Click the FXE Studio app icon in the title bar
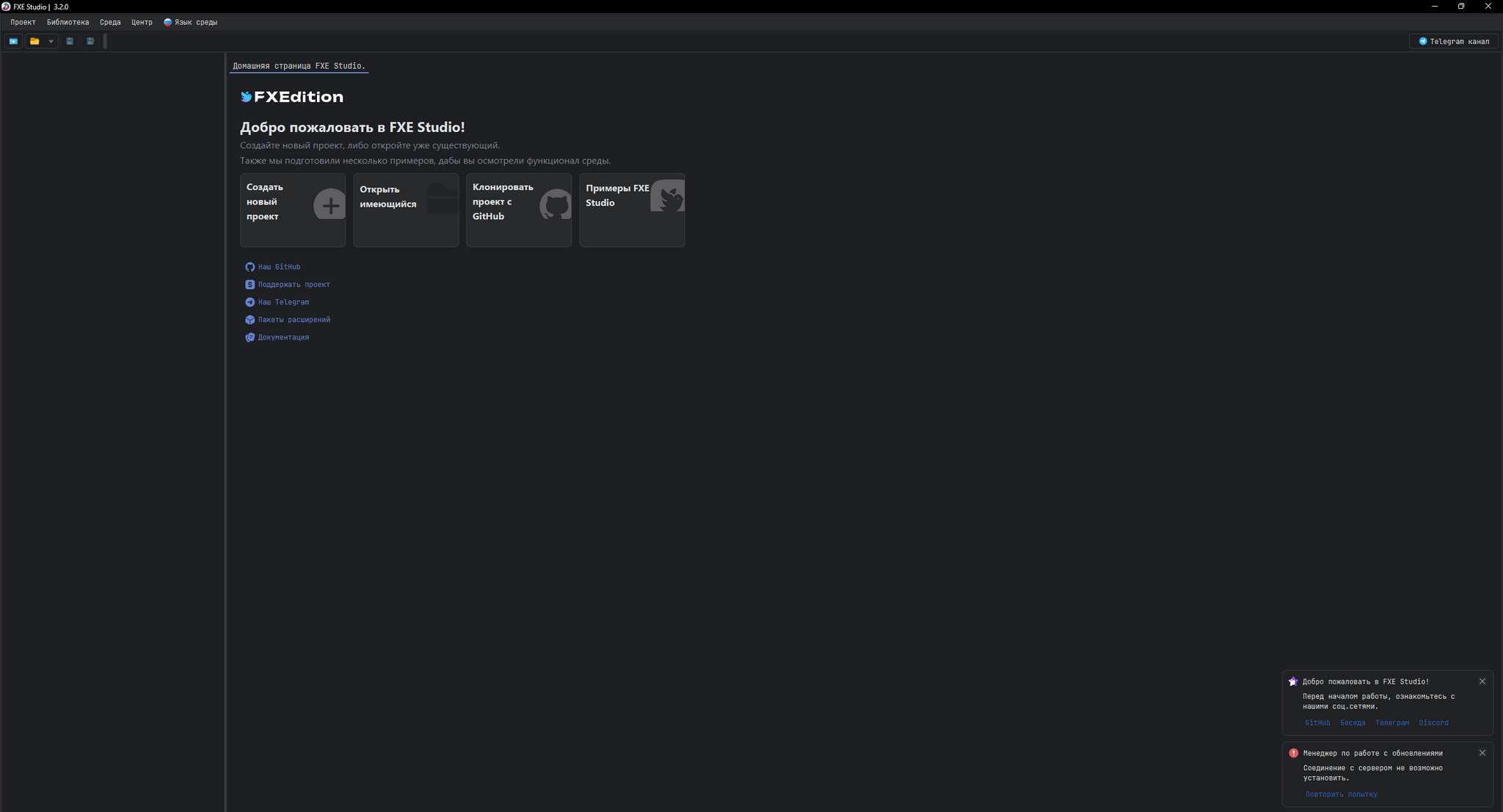The image size is (1503, 812). click(6, 7)
